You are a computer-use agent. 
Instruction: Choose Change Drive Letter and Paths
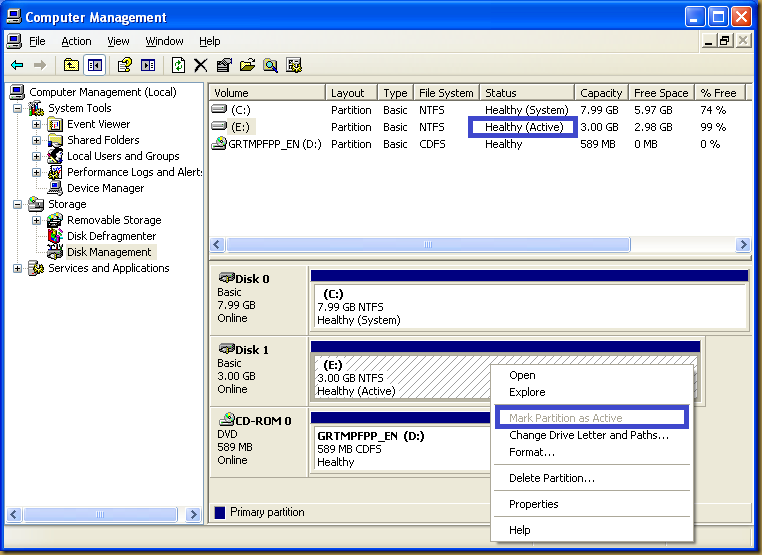588,435
